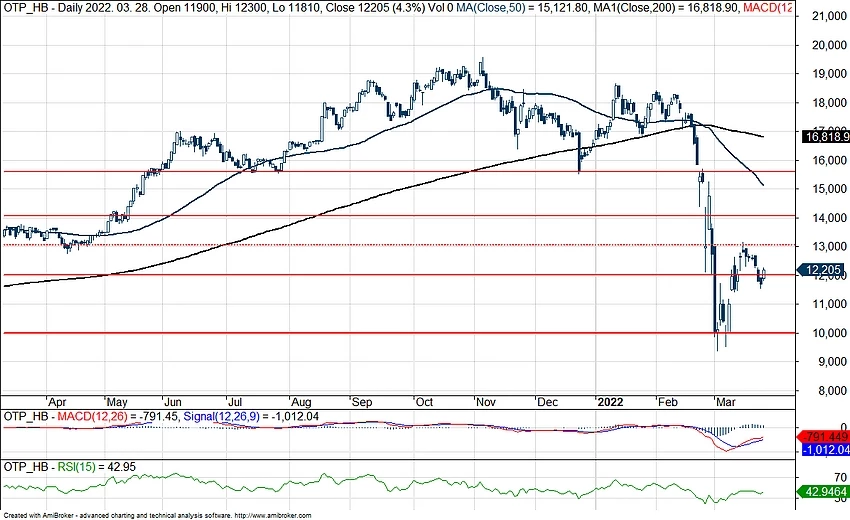Click the 21,000 price axis label
The image size is (850, 520).
click(x=829, y=16)
